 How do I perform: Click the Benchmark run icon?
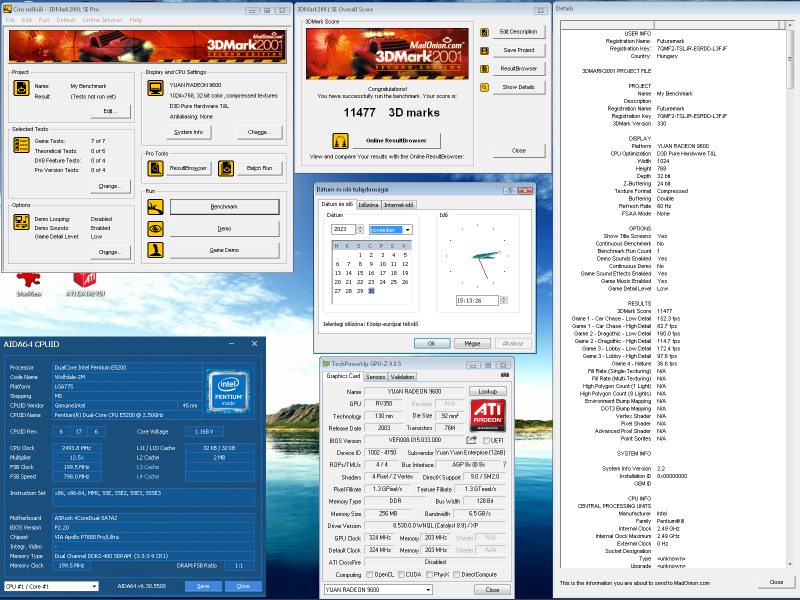coord(155,207)
